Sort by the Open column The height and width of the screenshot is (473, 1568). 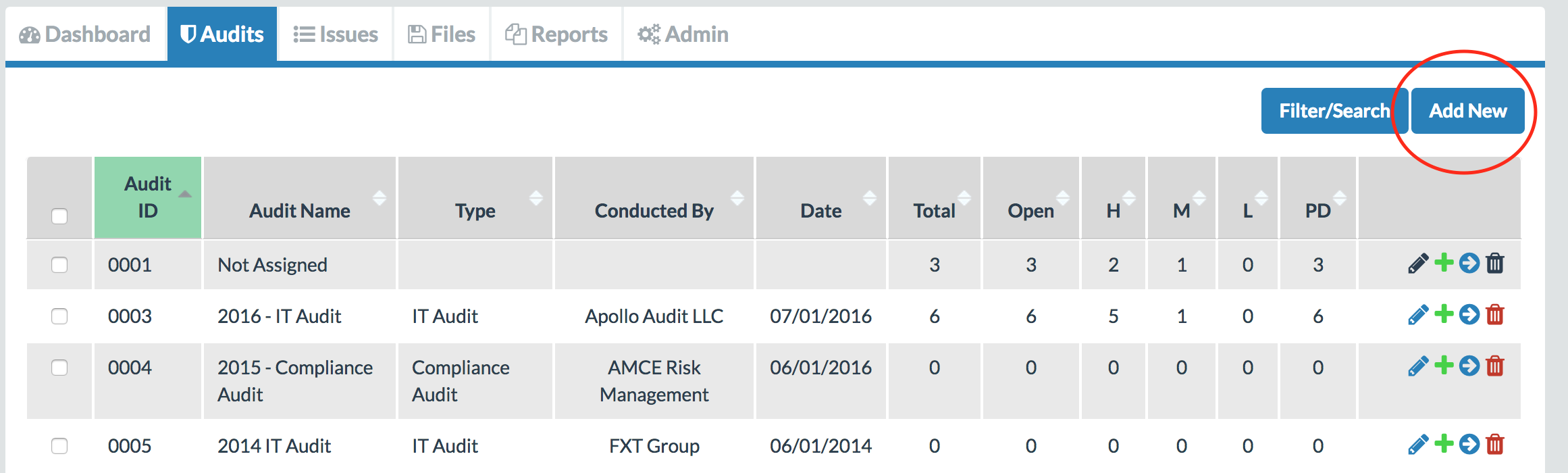click(1030, 197)
